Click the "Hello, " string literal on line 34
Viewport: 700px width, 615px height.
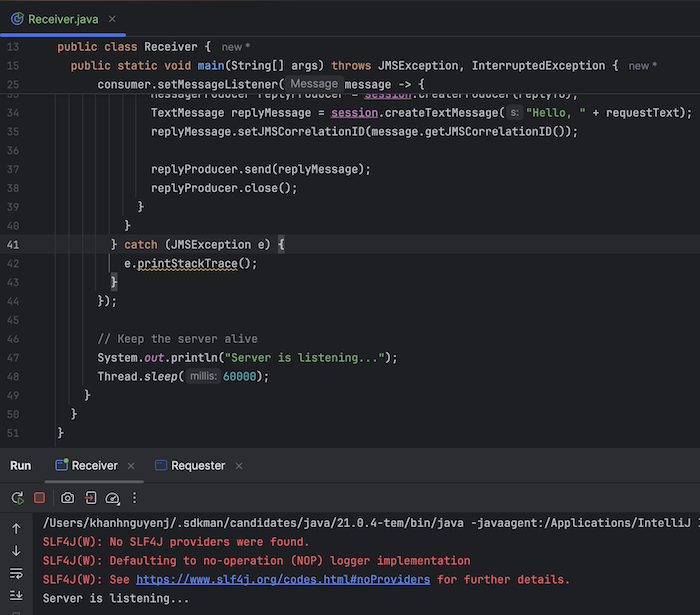point(556,113)
